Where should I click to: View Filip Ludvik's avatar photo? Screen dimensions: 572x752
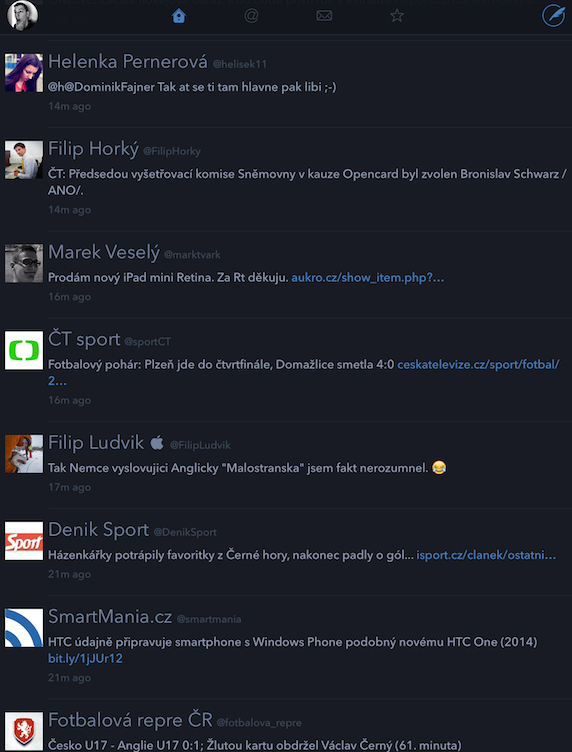click(24, 454)
